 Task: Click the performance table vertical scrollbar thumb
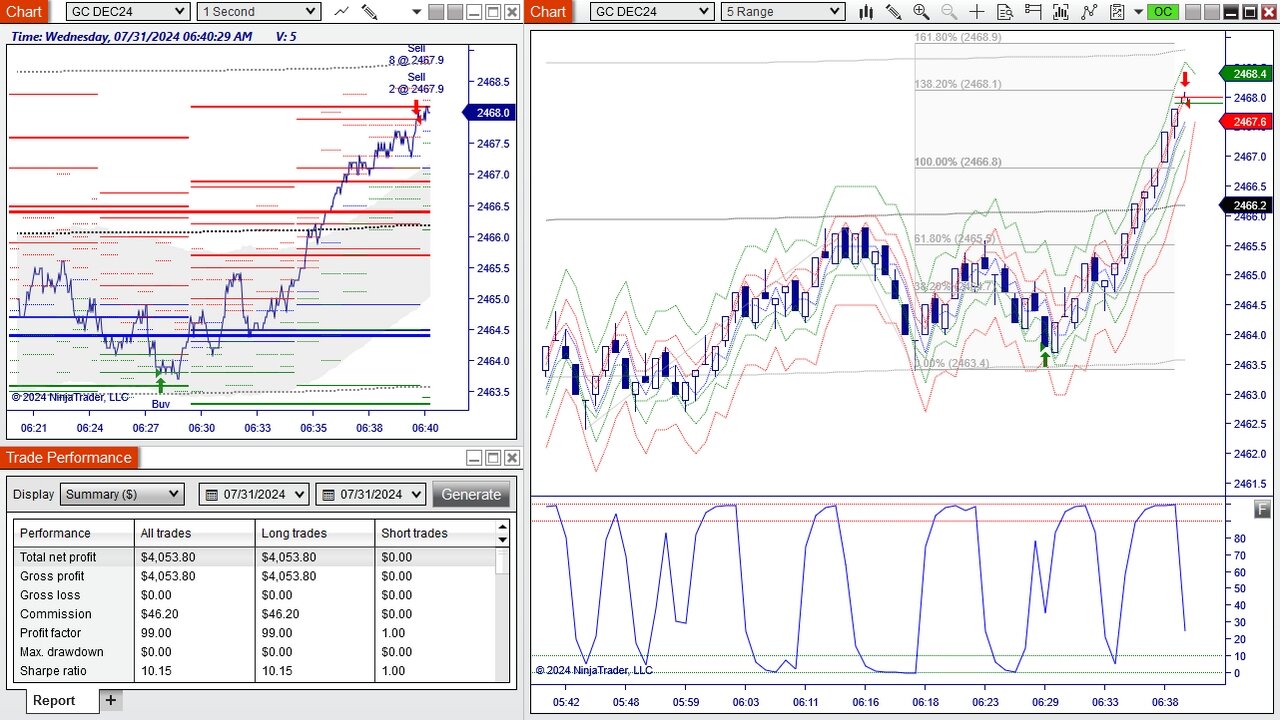[503, 561]
